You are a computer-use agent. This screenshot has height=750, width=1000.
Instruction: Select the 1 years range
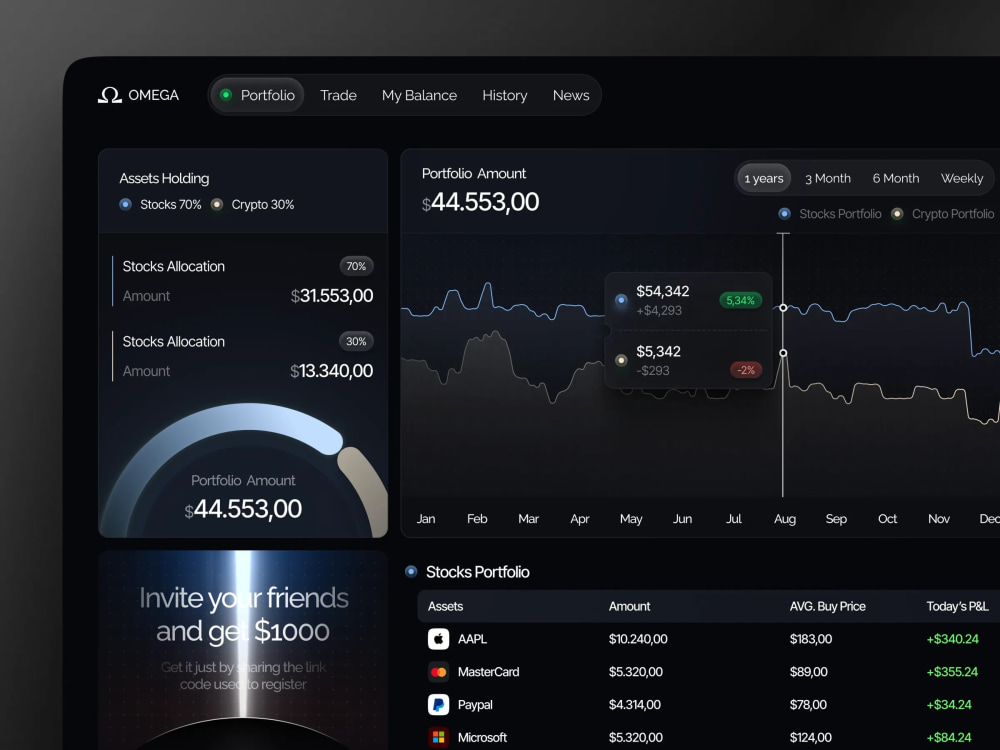tap(764, 179)
